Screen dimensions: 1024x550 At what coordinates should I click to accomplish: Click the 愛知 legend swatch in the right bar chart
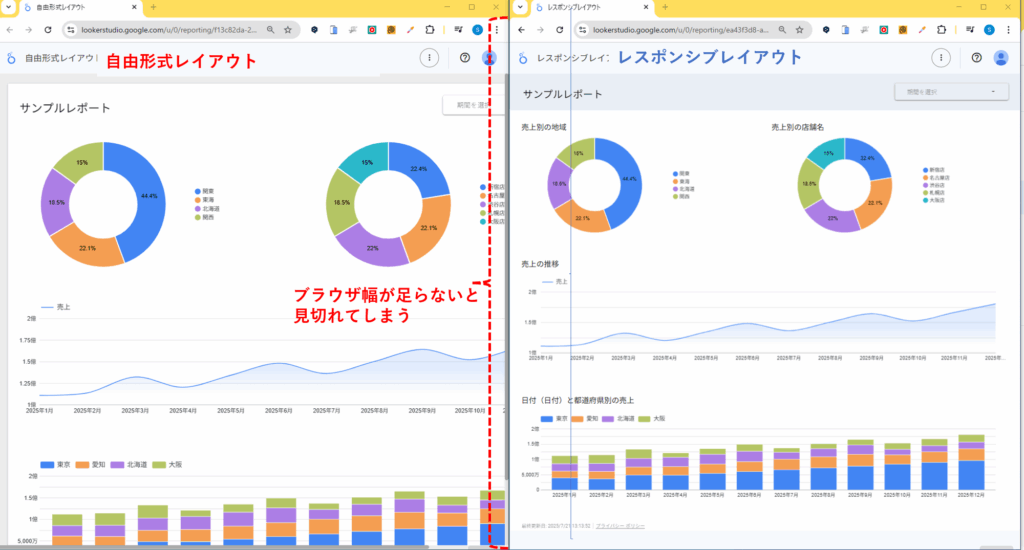click(577, 419)
